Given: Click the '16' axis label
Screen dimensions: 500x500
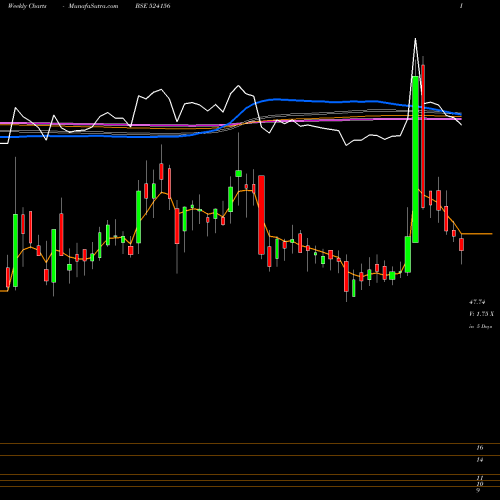Looking at the screenshot, I should tap(480, 448).
